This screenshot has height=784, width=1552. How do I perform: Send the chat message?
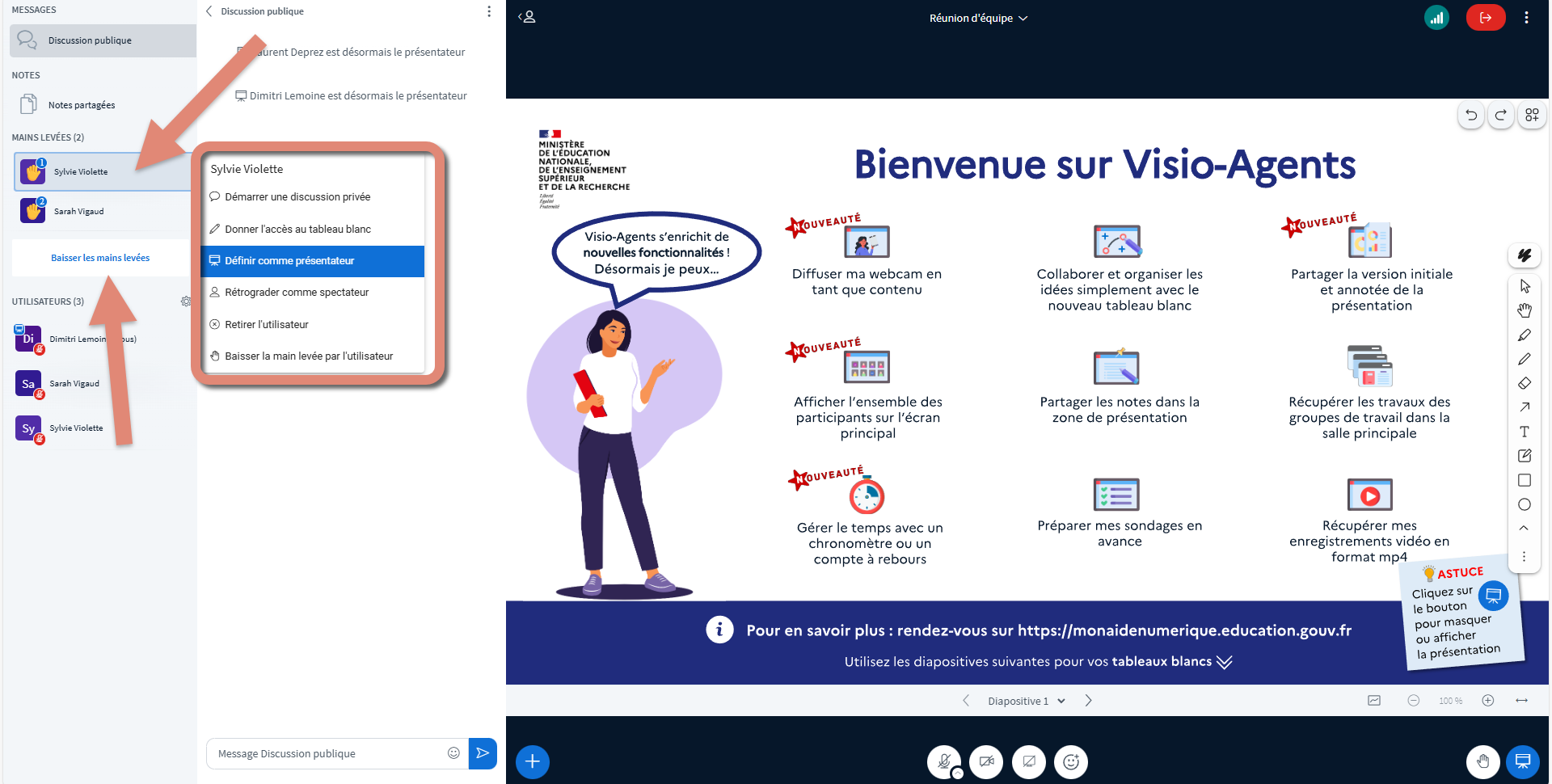click(483, 753)
